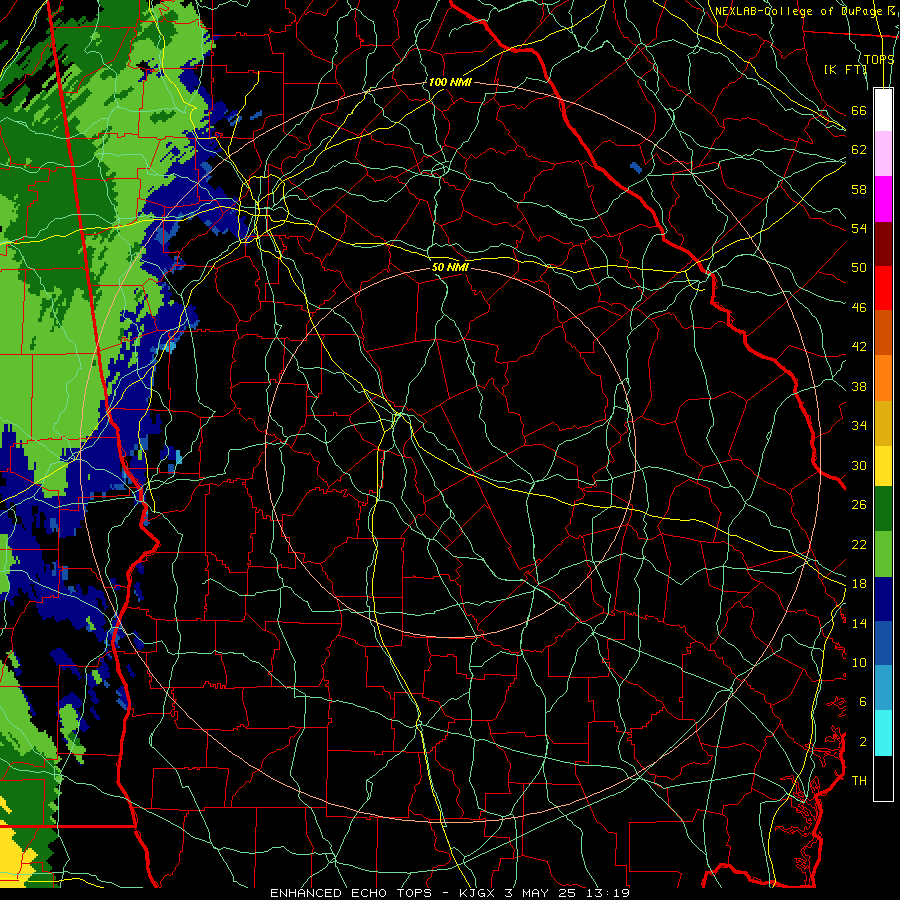Image resolution: width=900 pixels, height=900 pixels.
Task: Click the legend value 34
Action: [859, 426]
